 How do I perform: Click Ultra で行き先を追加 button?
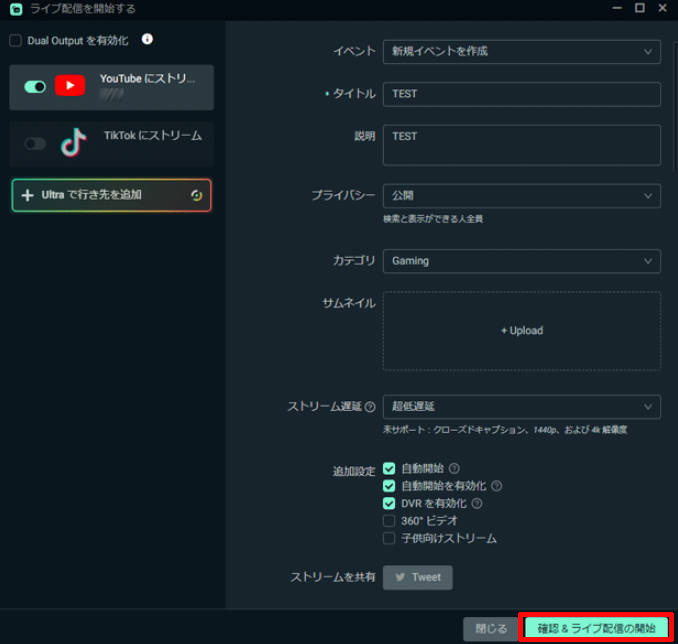pos(112,195)
